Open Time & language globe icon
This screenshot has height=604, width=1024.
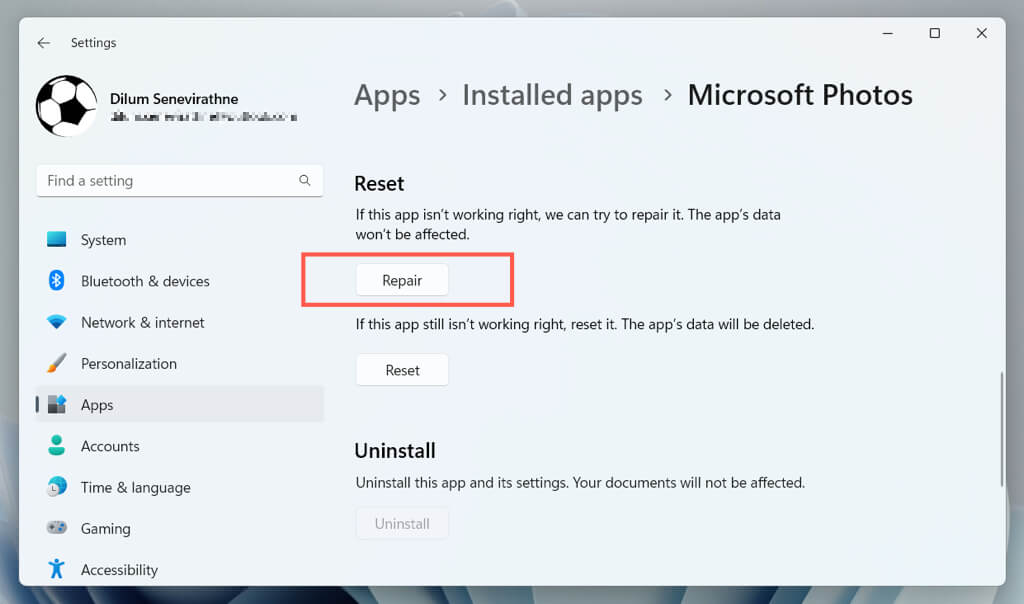coord(57,487)
